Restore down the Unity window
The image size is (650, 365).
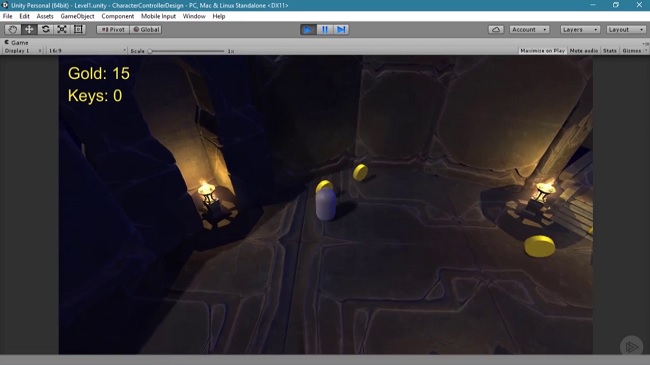pos(616,5)
